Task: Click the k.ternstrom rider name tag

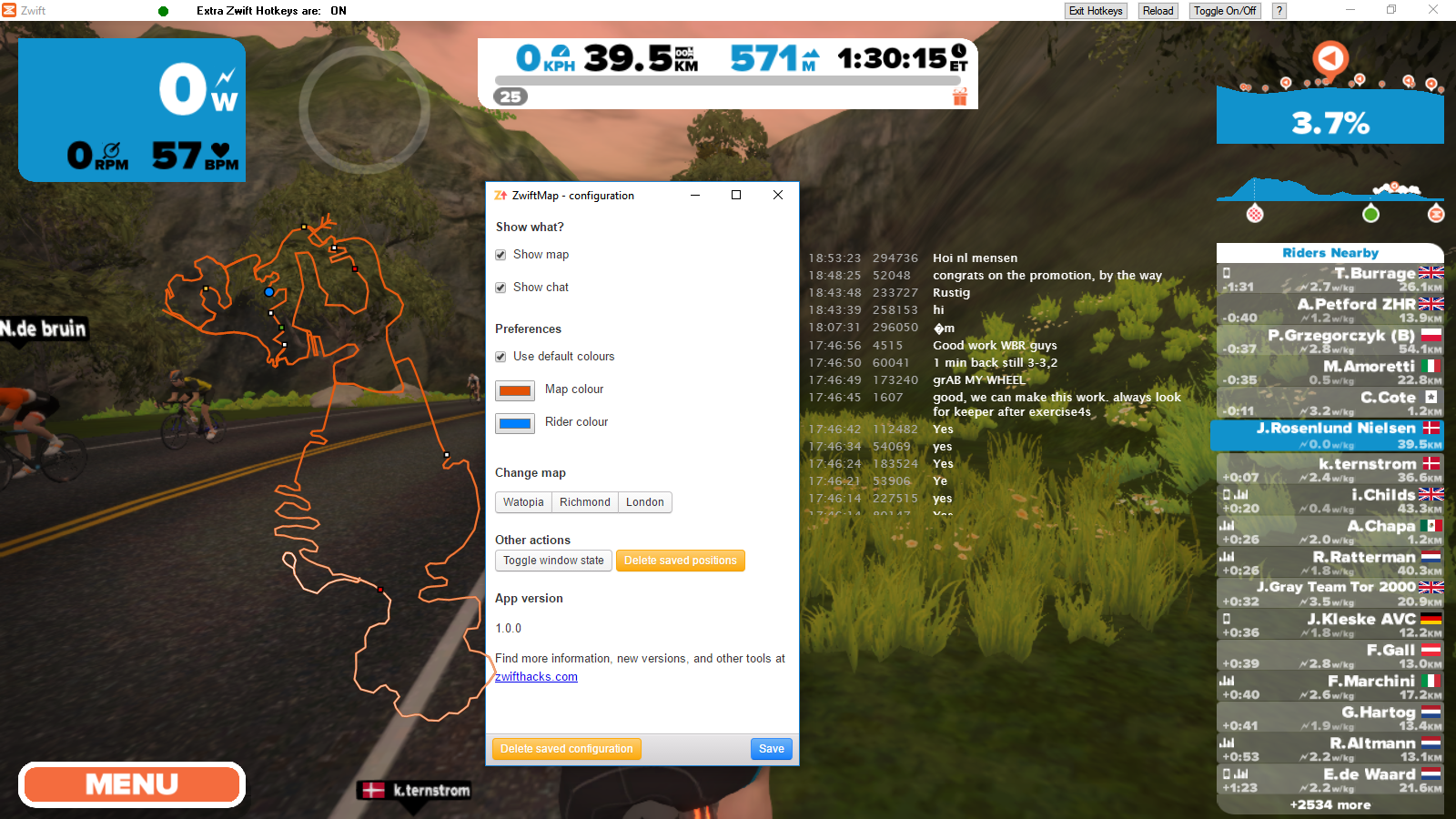Action: tap(416, 790)
